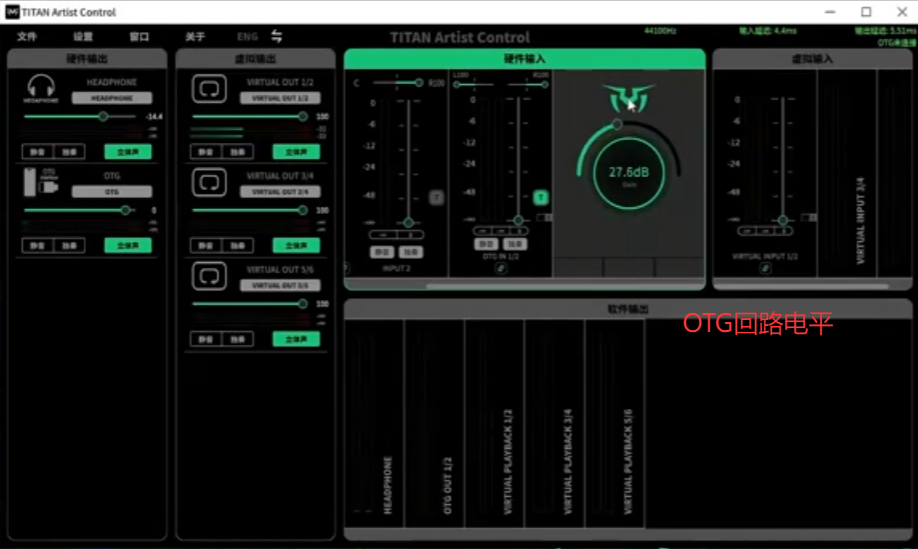Click the VIRTUAL OUT 1/2 loopback icon
Screen dimensions: 918x549
(209, 89)
